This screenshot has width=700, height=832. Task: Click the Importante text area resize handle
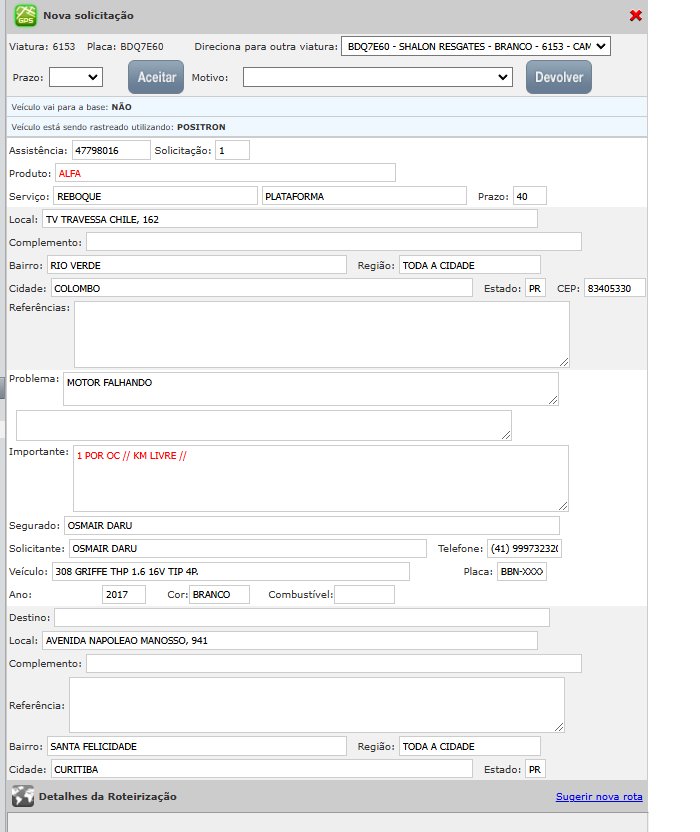pos(563,506)
